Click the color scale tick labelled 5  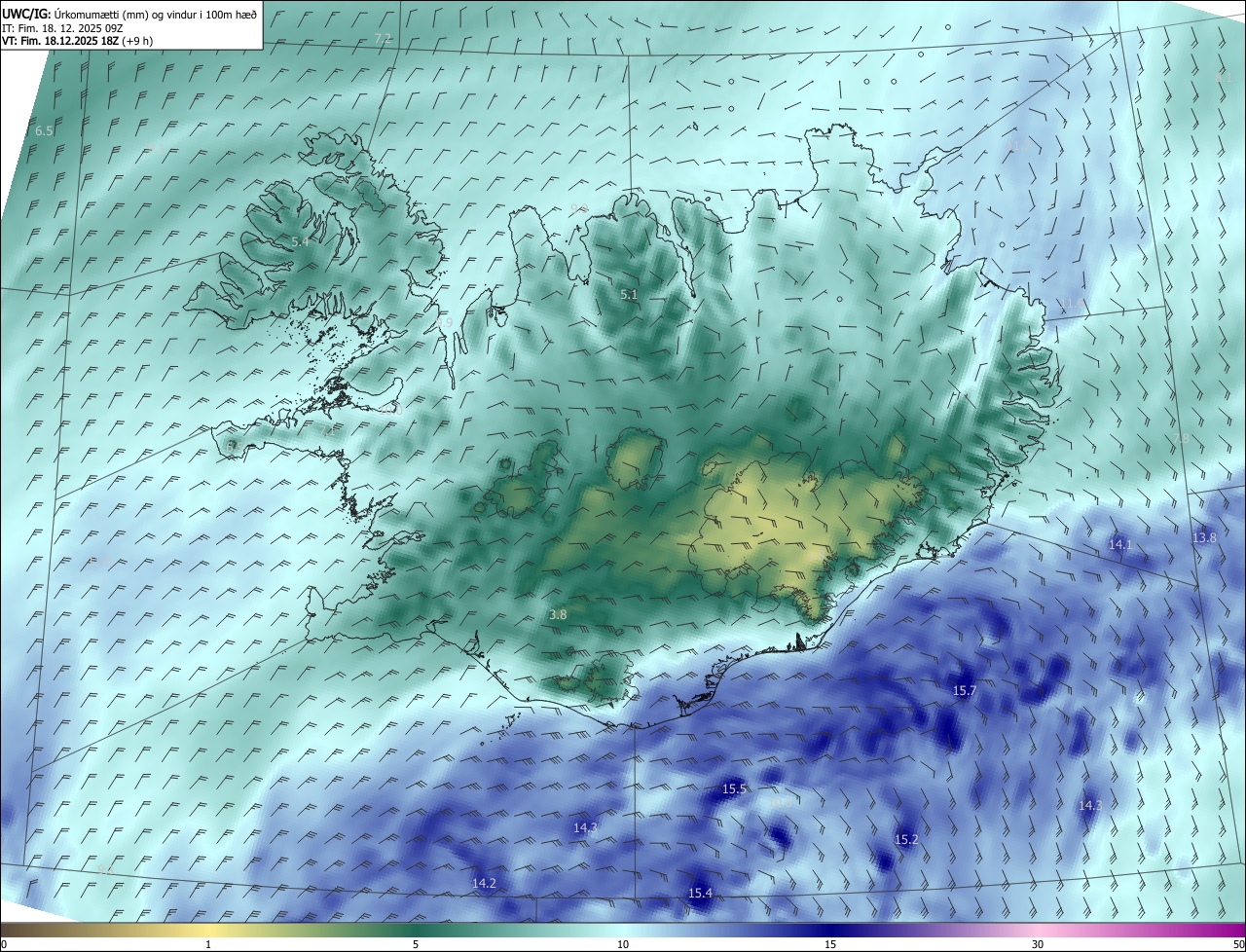tap(416, 944)
